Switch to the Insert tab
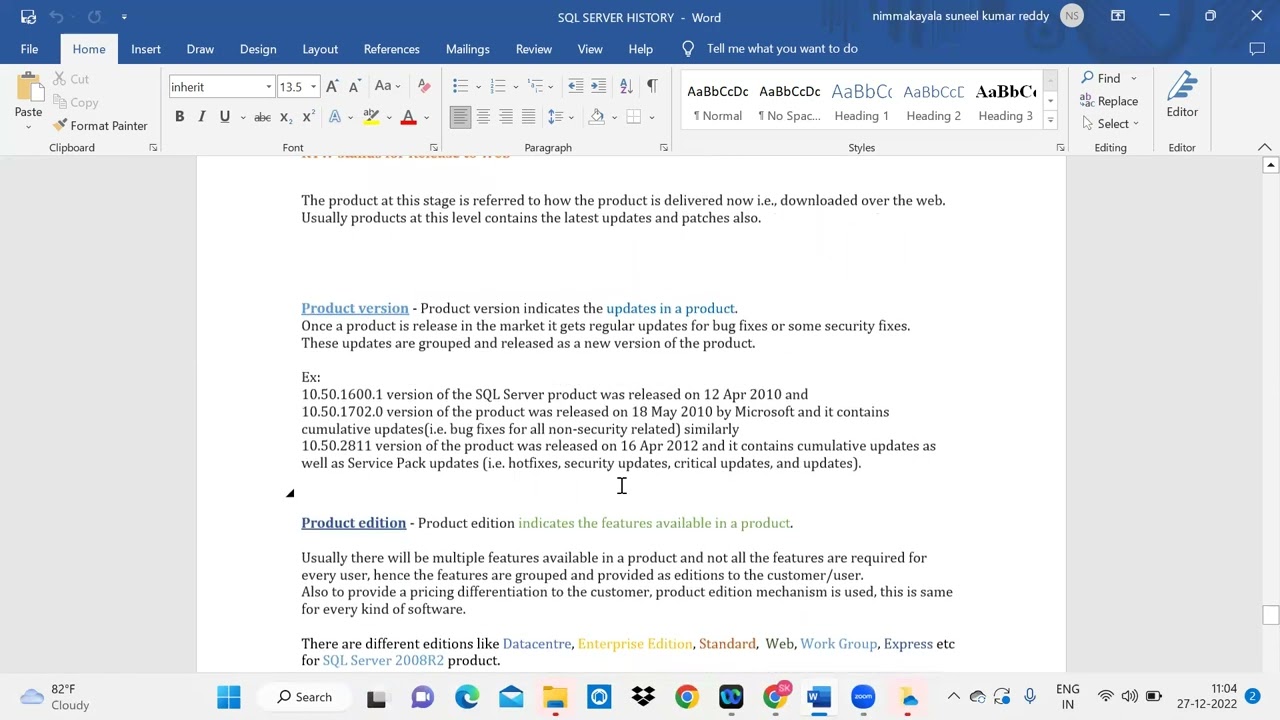The height and width of the screenshot is (720, 1280). 146,49
